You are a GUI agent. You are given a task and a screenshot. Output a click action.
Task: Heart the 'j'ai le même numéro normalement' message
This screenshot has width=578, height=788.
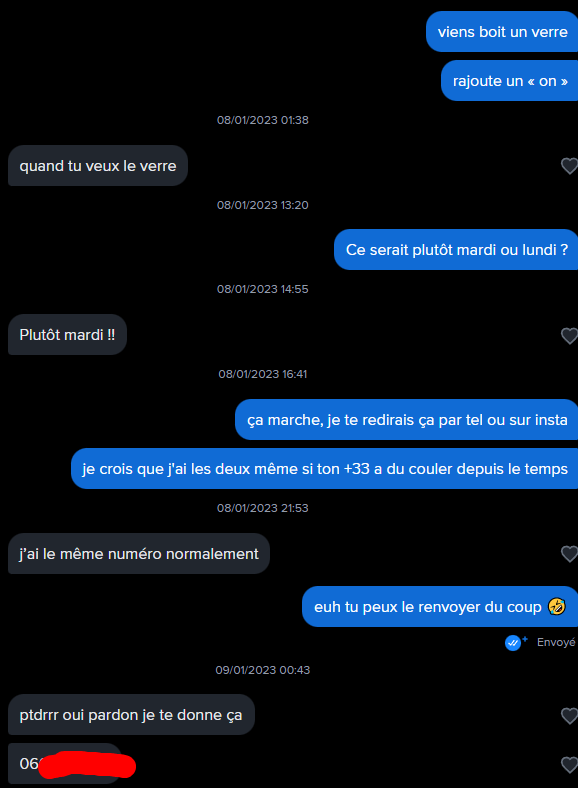point(569,554)
